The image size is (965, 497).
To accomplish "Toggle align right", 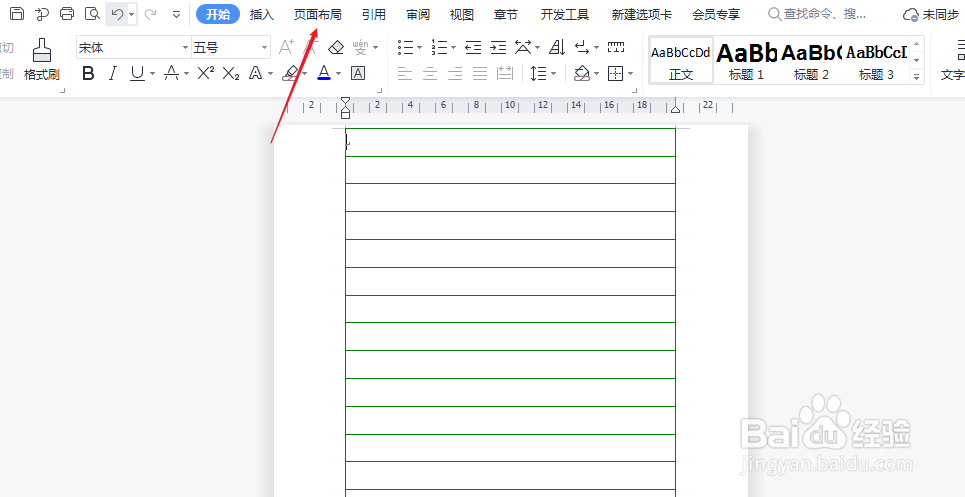I will [x=455, y=74].
